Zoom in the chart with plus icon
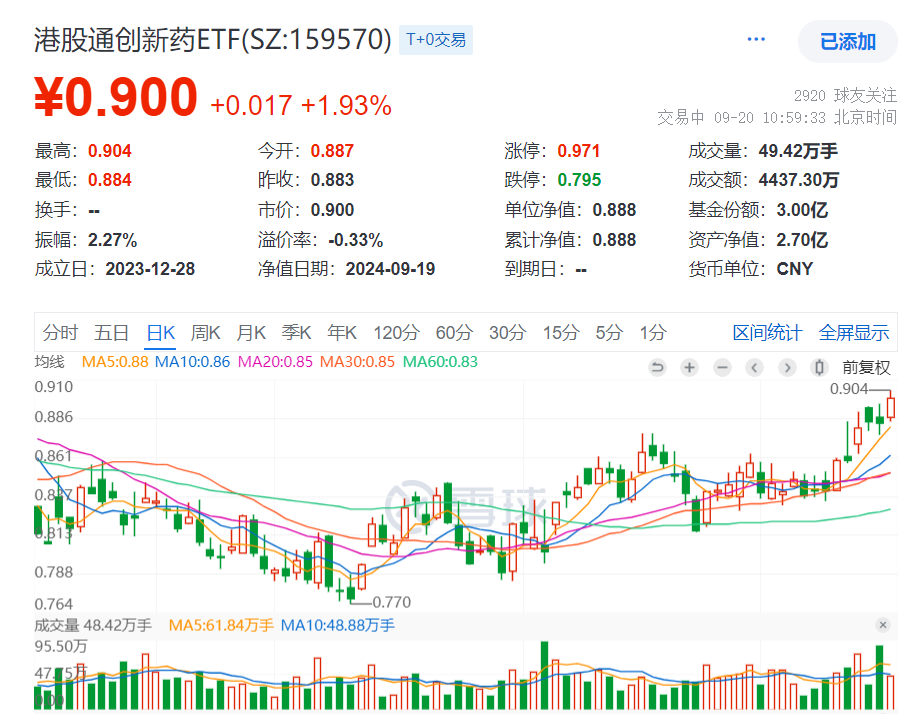 [x=690, y=368]
